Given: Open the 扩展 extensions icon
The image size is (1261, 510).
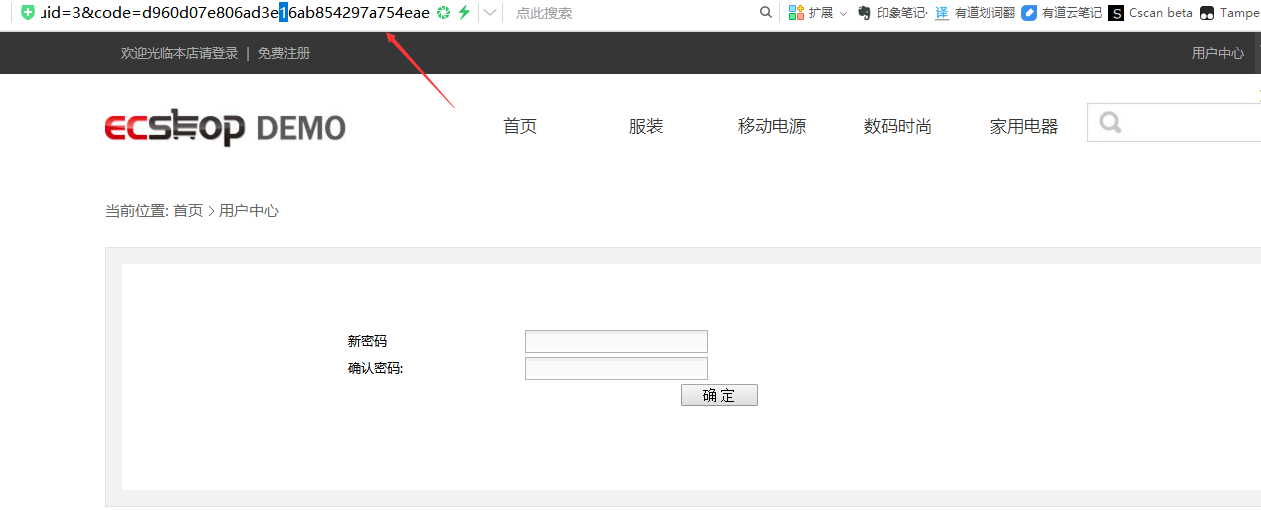Looking at the screenshot, I should pyautogui.click(x=796, y=13).
